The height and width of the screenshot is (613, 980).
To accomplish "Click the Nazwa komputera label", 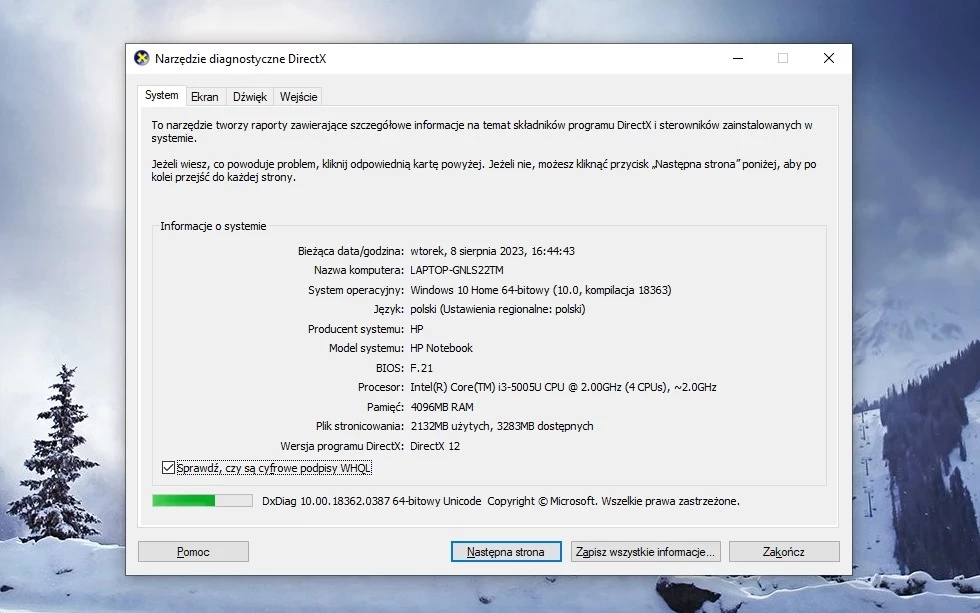I will click(x=359, y=270).
